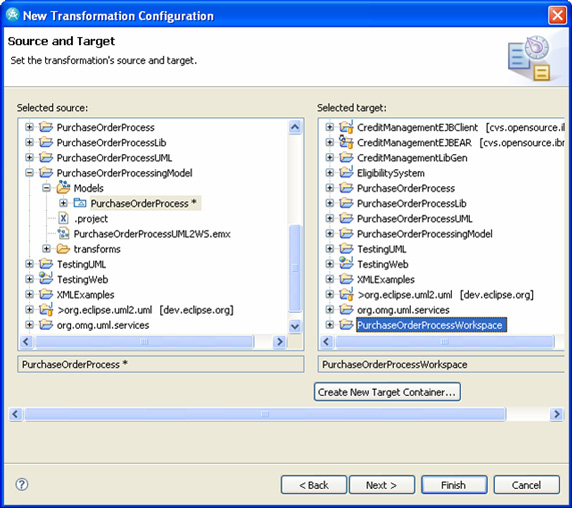
Task: Click the PurchaseOrderProcessingModel folder icon in the source tree
Action: coord(46,173)
